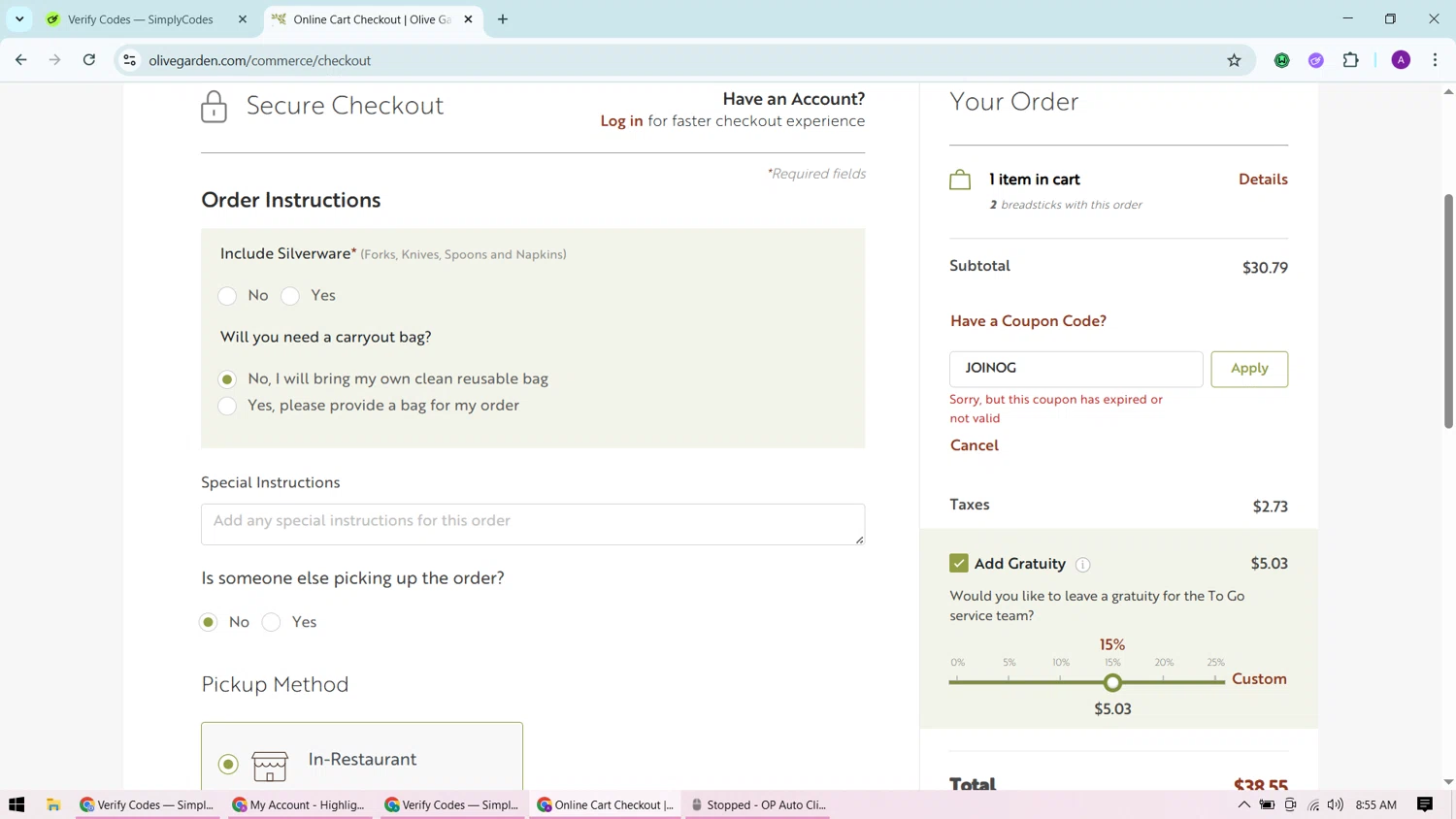Click the 8:55 AM taskbar clock

click(x=1375, y=804)
